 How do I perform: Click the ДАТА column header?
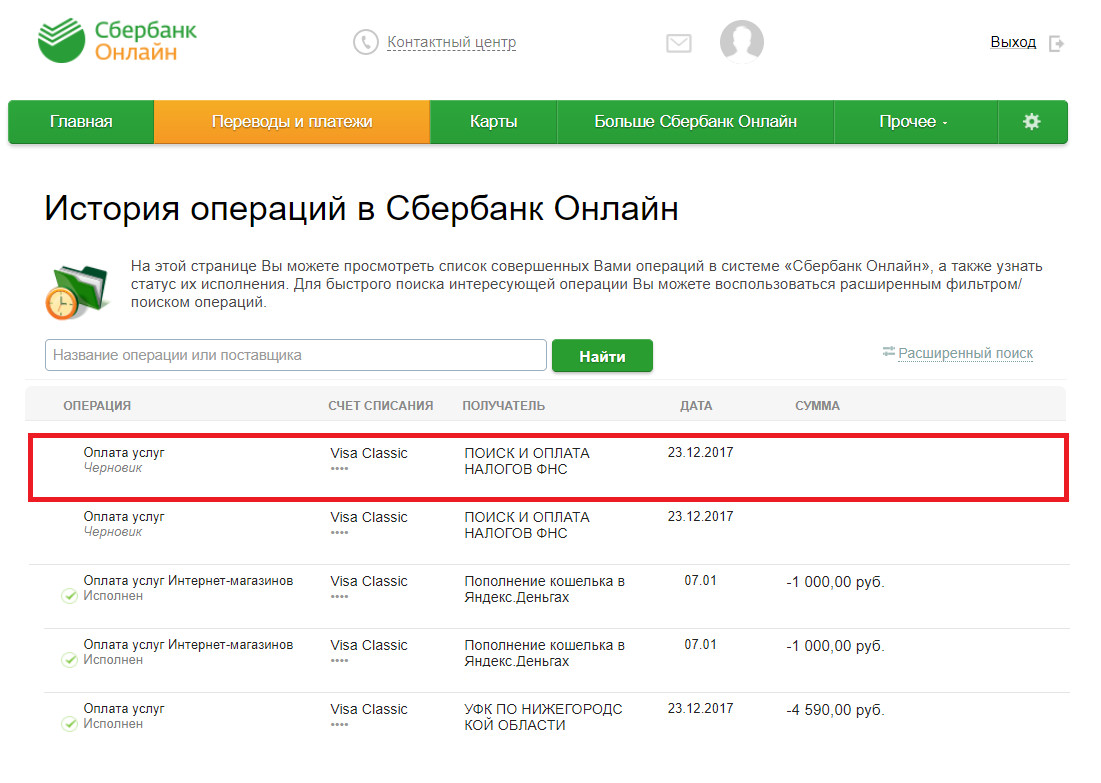696,406
